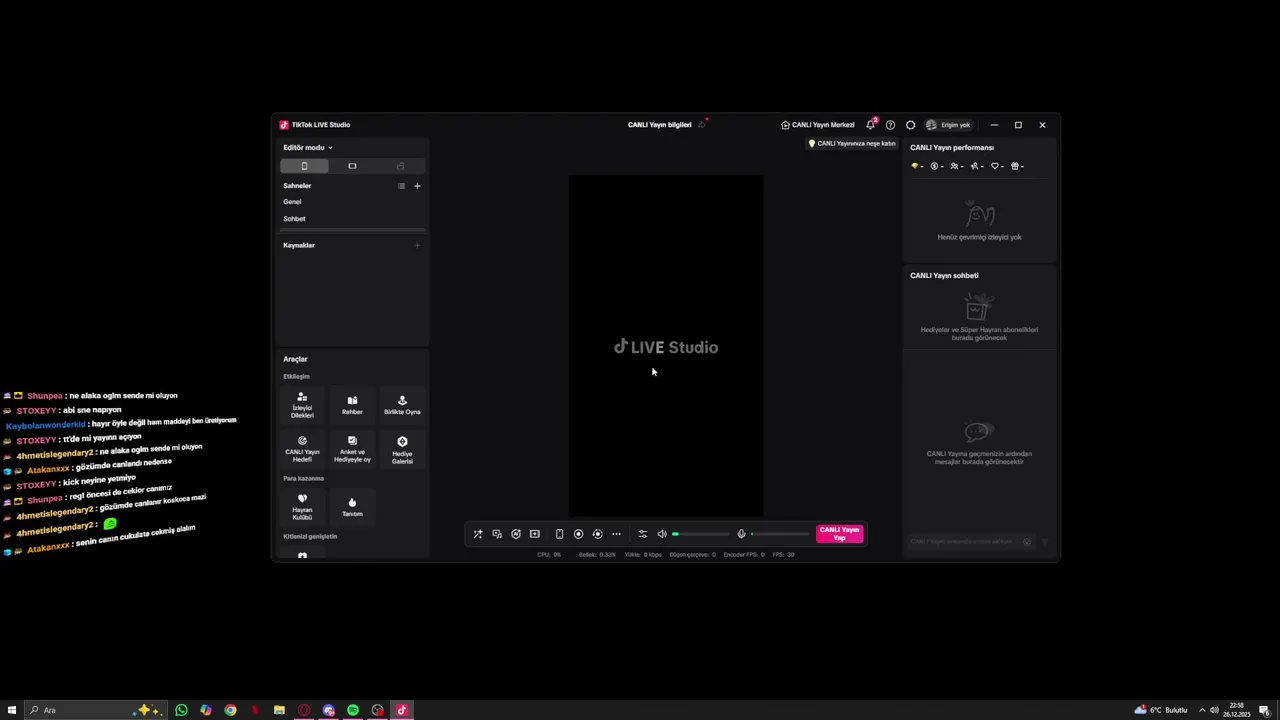The height and width of the screenshot is (720, 1280).
Task: Click the CANLI Yayın Yap button
Action: (x=839, y=534)
